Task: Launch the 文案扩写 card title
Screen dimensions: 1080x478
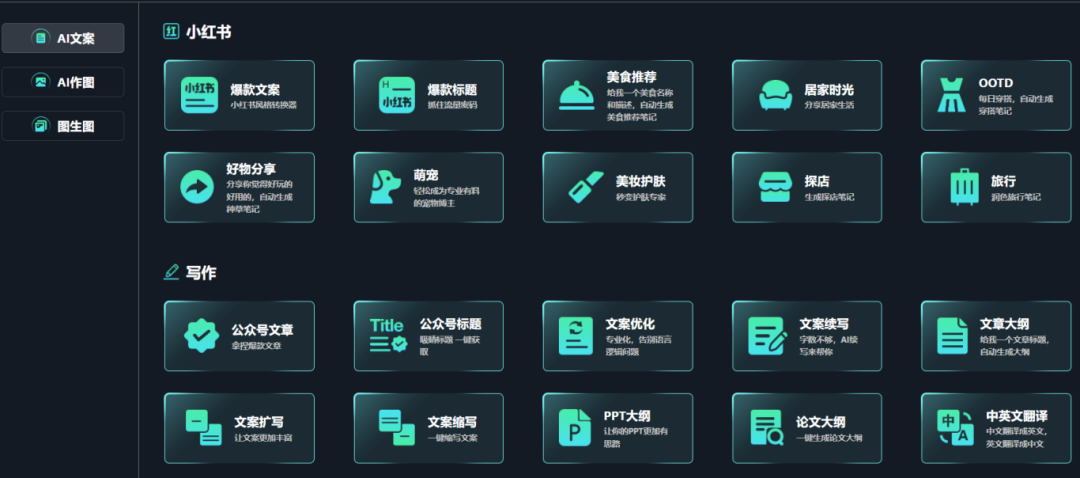Action: point(259,422)
